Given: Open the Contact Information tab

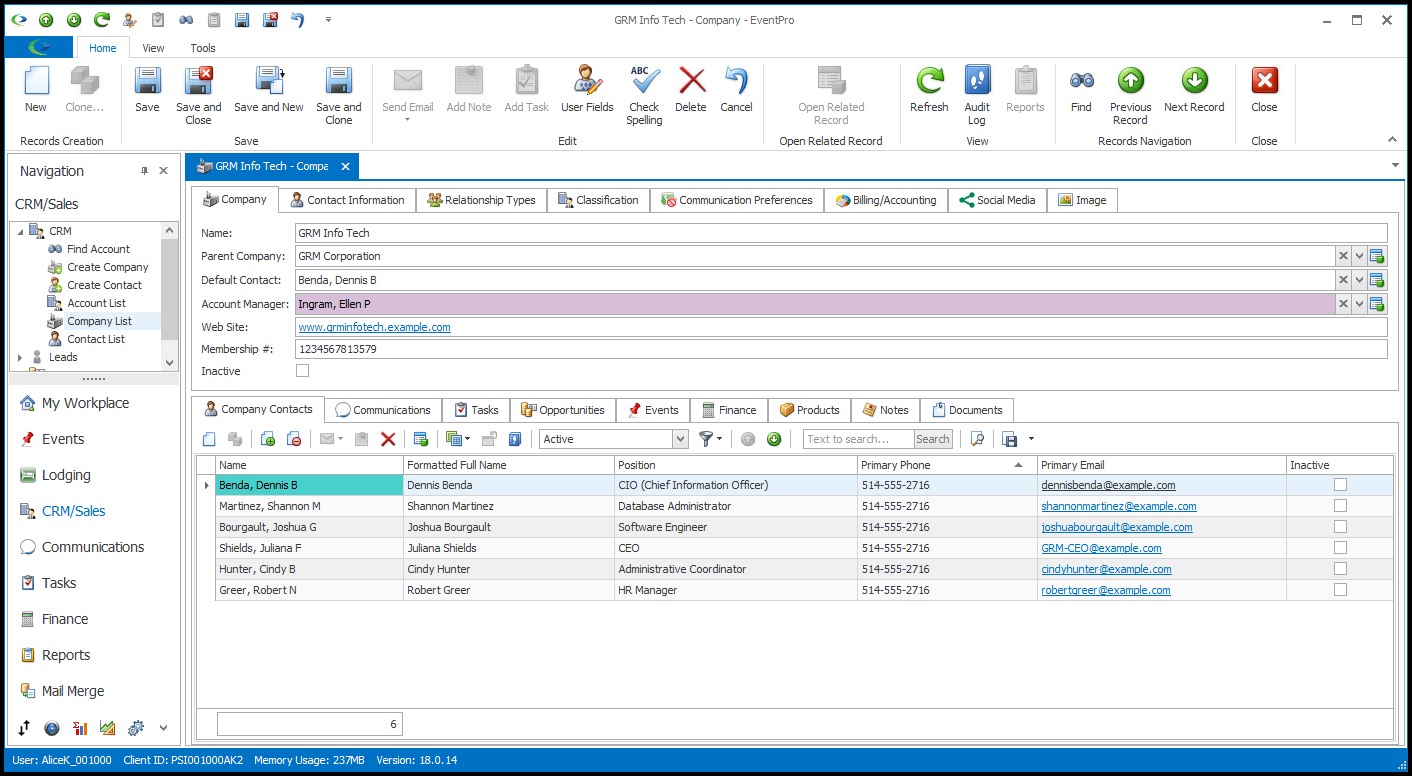Looking at the screenshot, I should pyautogui.click(x=347, y=200).
